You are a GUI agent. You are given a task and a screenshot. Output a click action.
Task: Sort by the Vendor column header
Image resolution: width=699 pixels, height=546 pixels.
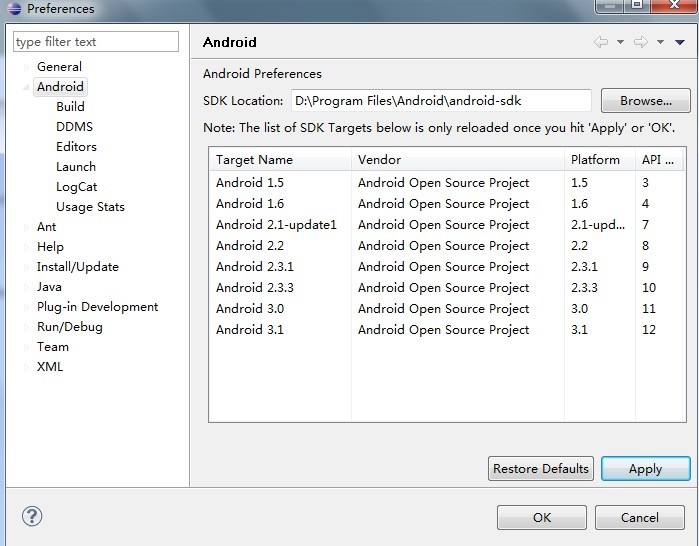458,160
